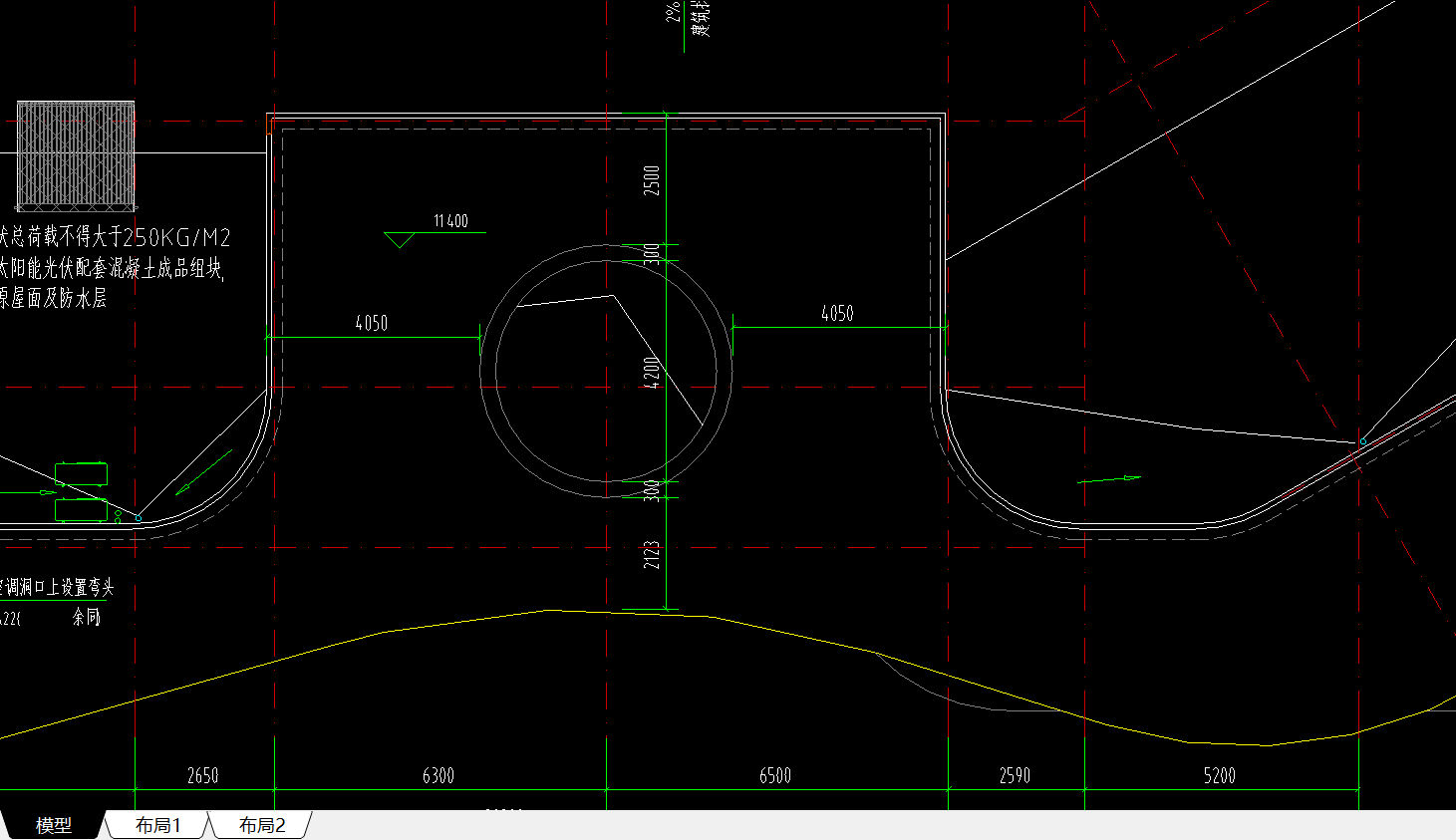Screen dimensions: 1456x840
Task: Open the 布局2 layout tab
Action: coord(262,825)
